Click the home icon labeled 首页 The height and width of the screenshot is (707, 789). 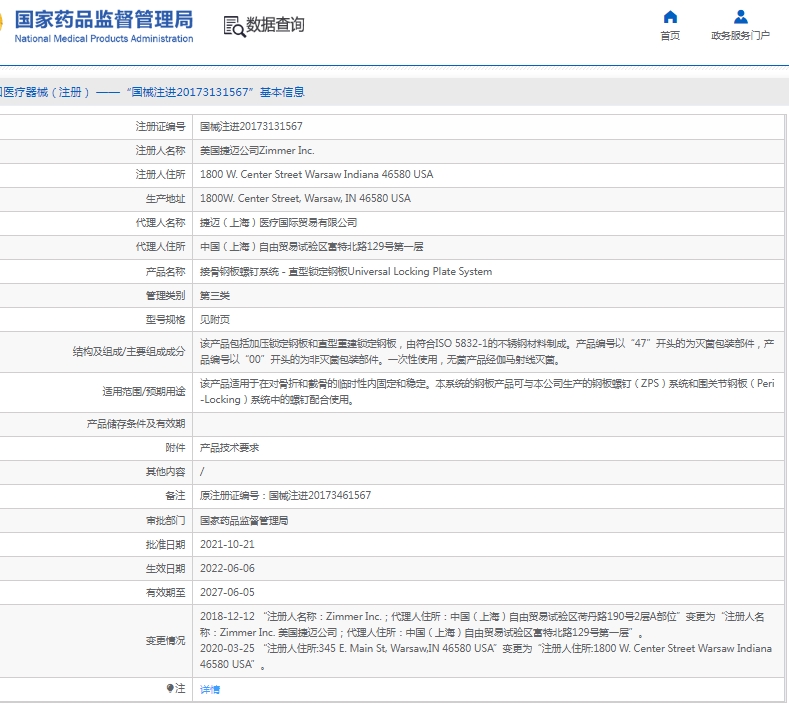coord(670,17)
